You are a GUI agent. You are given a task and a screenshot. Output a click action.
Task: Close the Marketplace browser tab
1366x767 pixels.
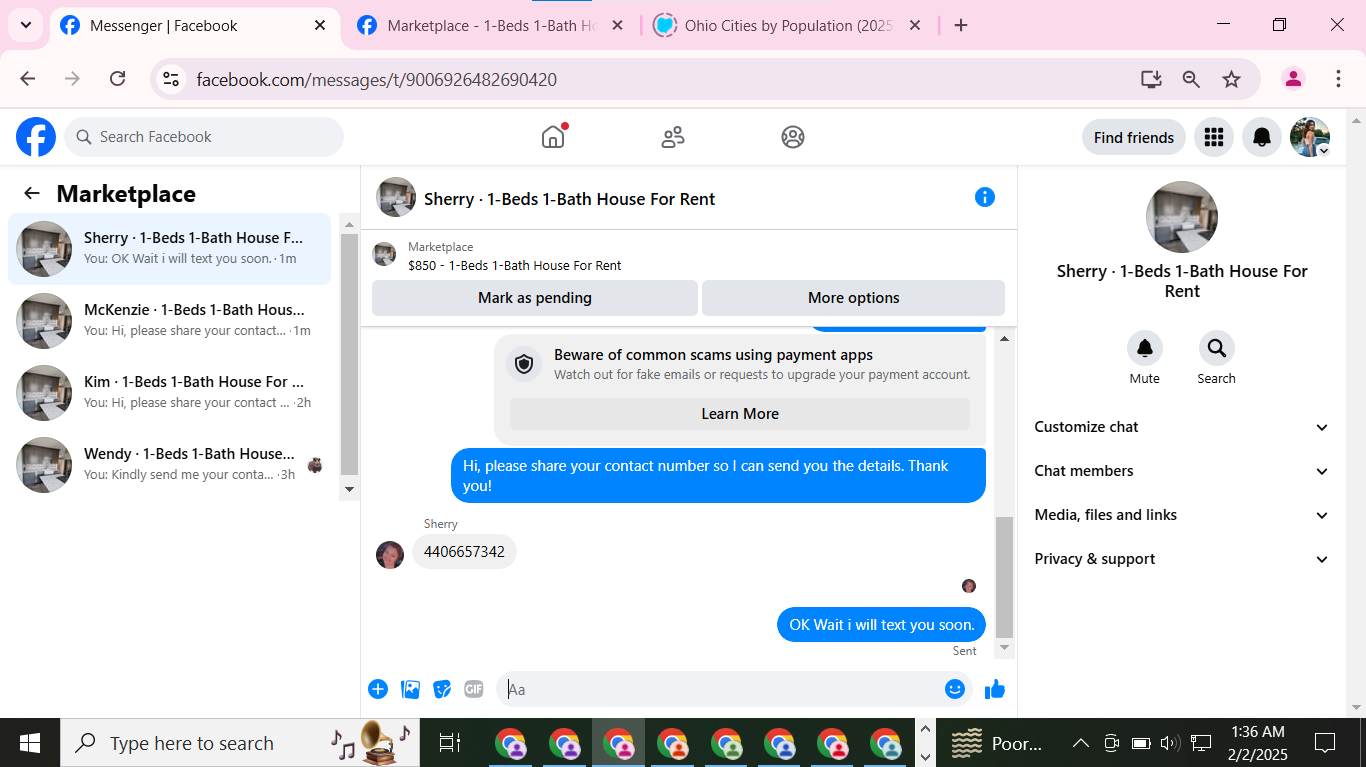[618, 25]
